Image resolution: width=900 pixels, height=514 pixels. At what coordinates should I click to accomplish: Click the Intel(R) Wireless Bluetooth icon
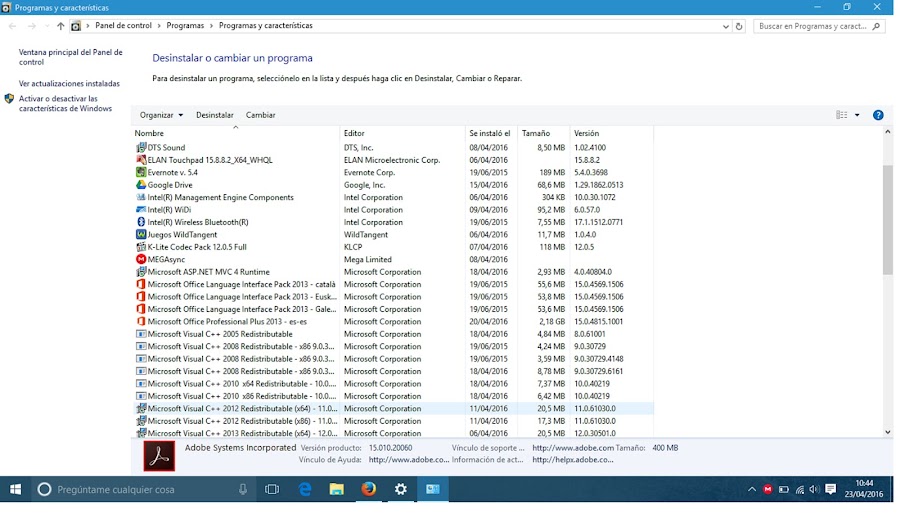141,222
